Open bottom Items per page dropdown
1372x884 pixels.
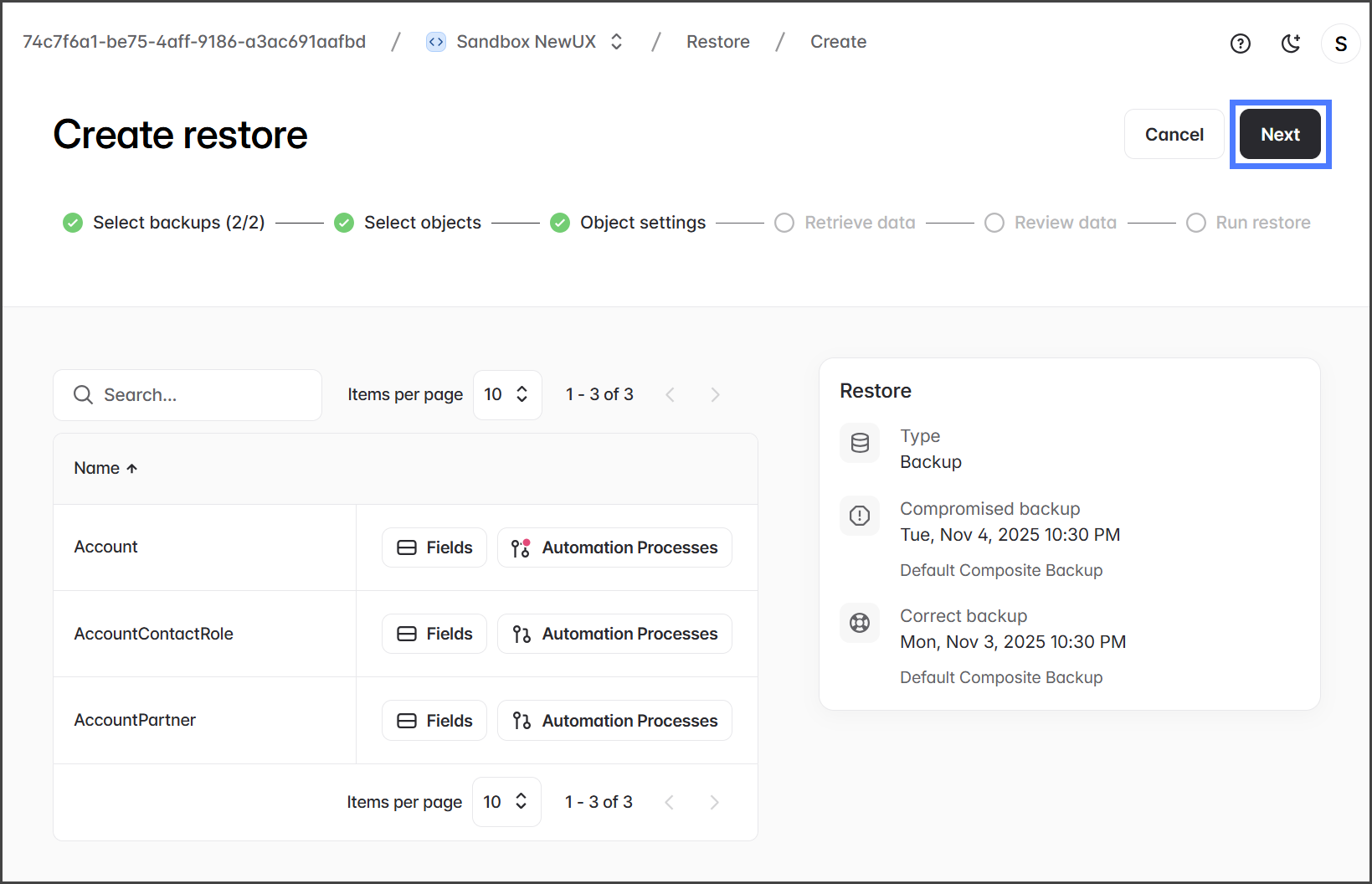506,802
